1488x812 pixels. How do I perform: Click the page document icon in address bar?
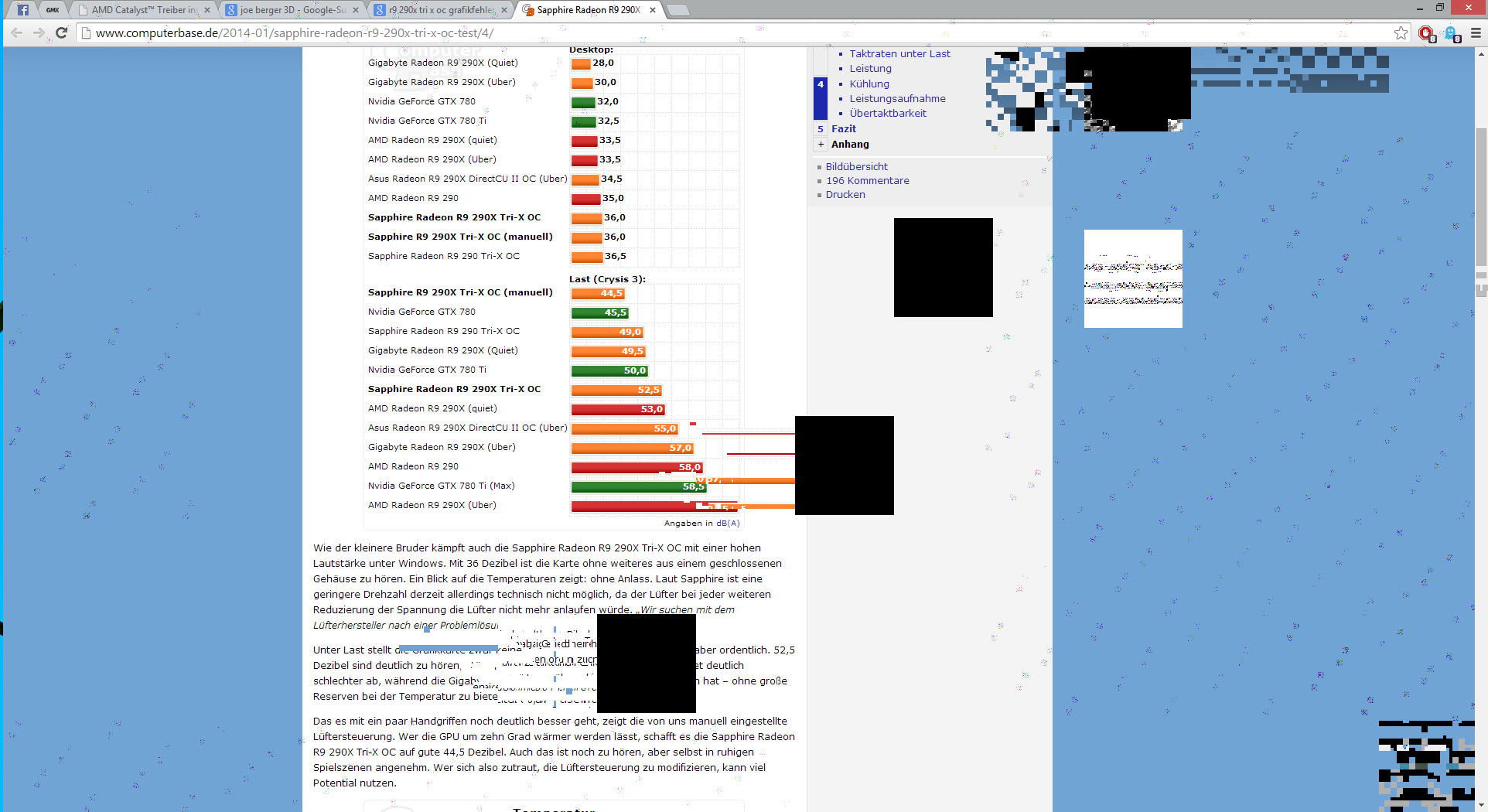(x=87, y=32)
